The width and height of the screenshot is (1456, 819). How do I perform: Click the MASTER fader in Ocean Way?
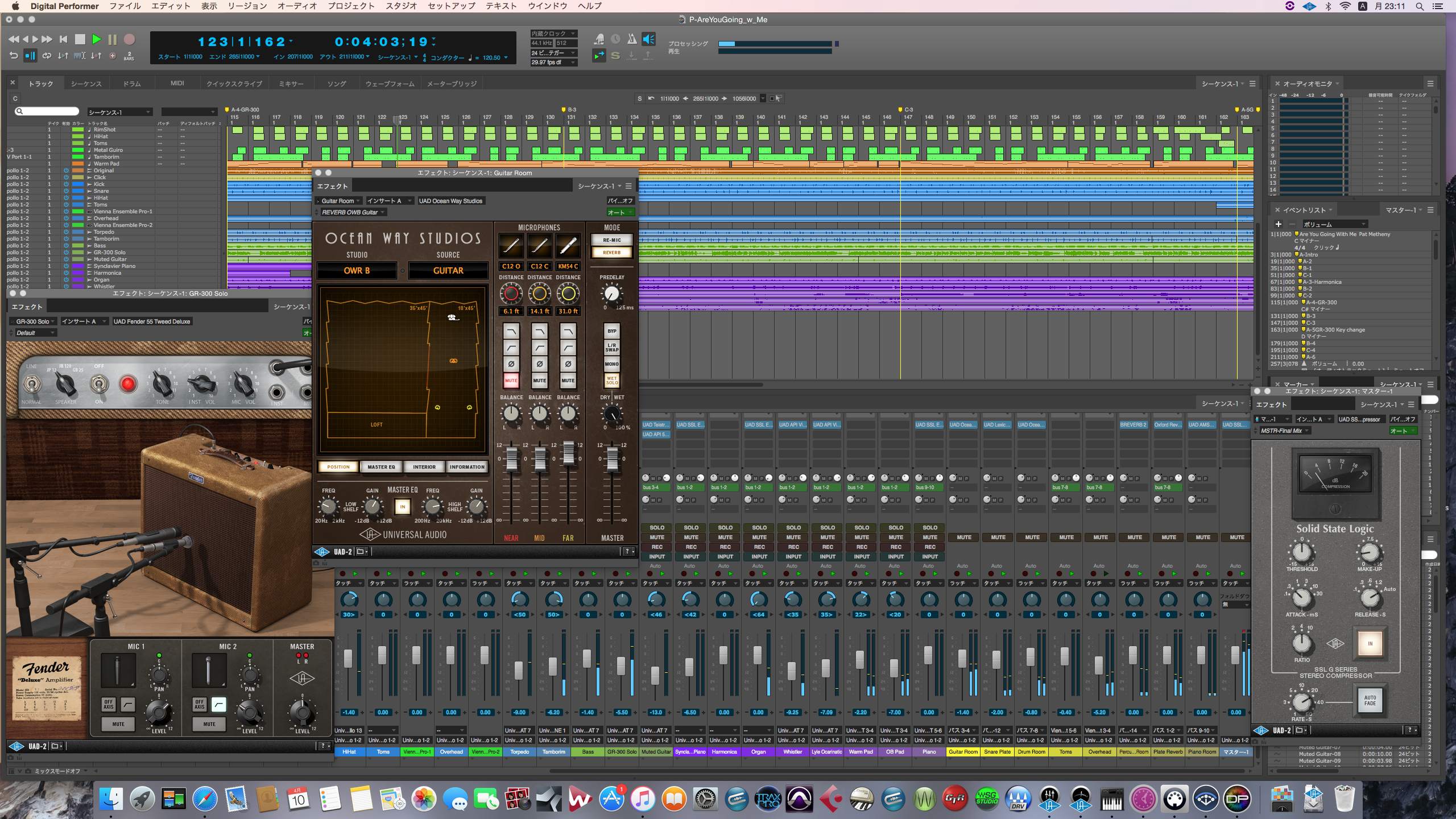click(612, 458)
